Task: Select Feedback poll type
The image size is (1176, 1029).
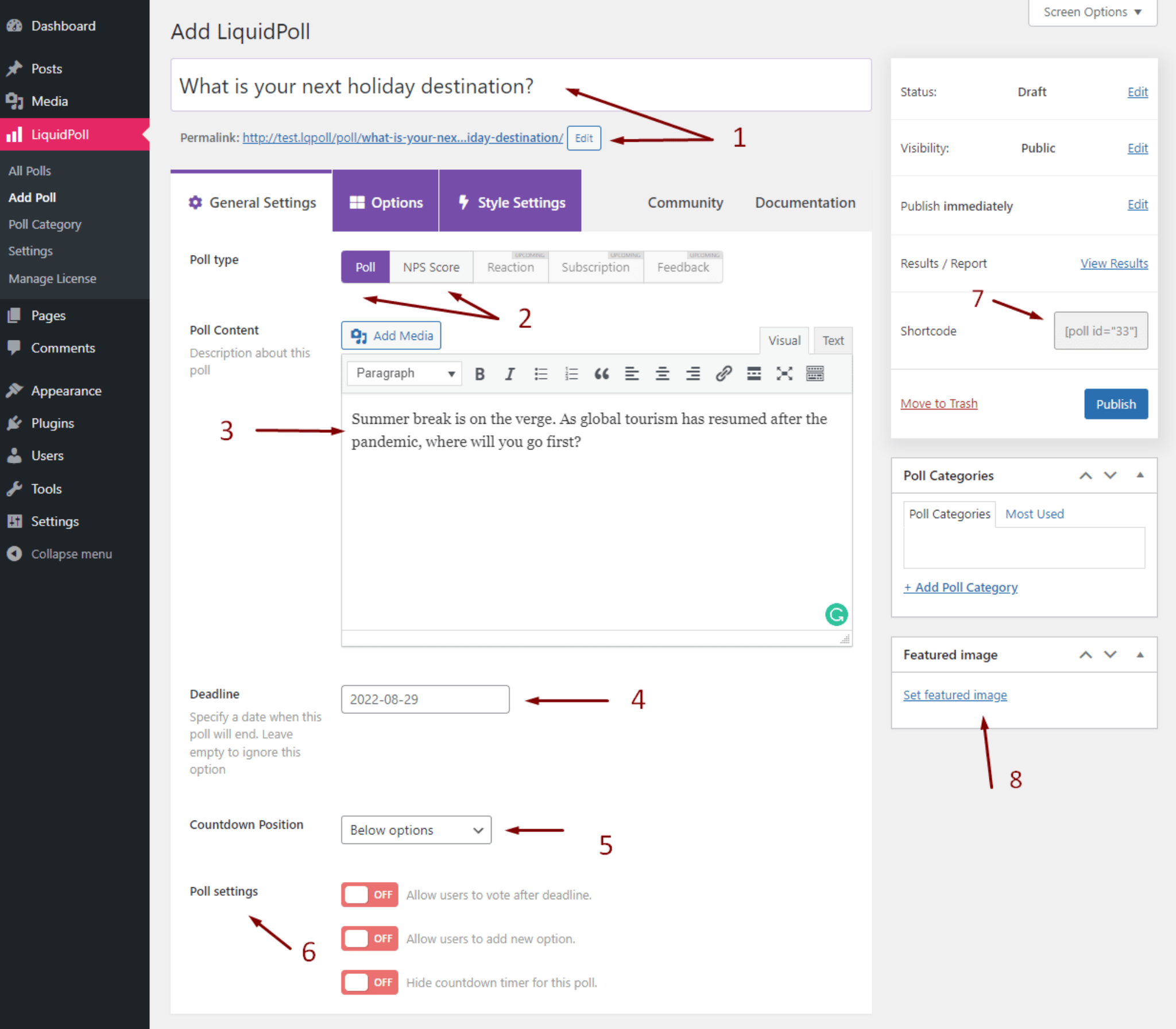Action: pos(683,267)
